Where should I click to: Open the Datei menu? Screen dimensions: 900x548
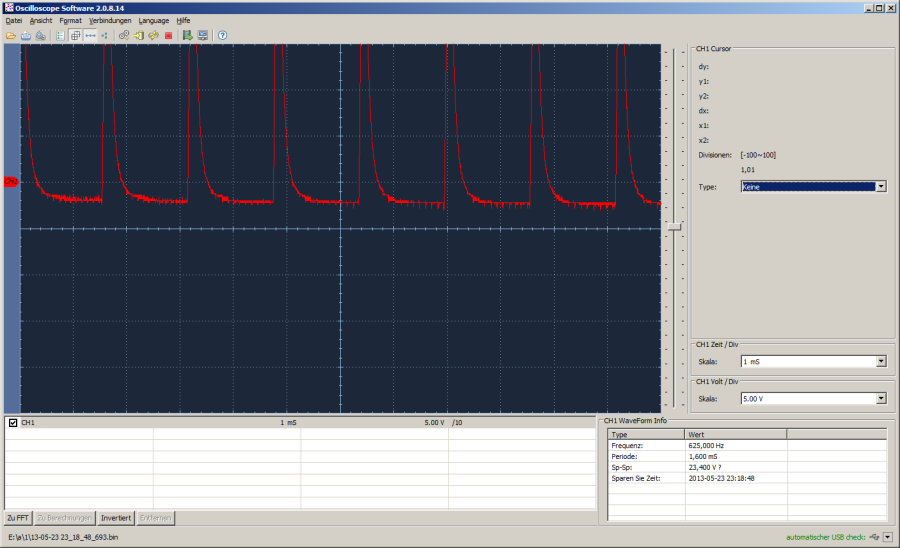coord(14,20)
